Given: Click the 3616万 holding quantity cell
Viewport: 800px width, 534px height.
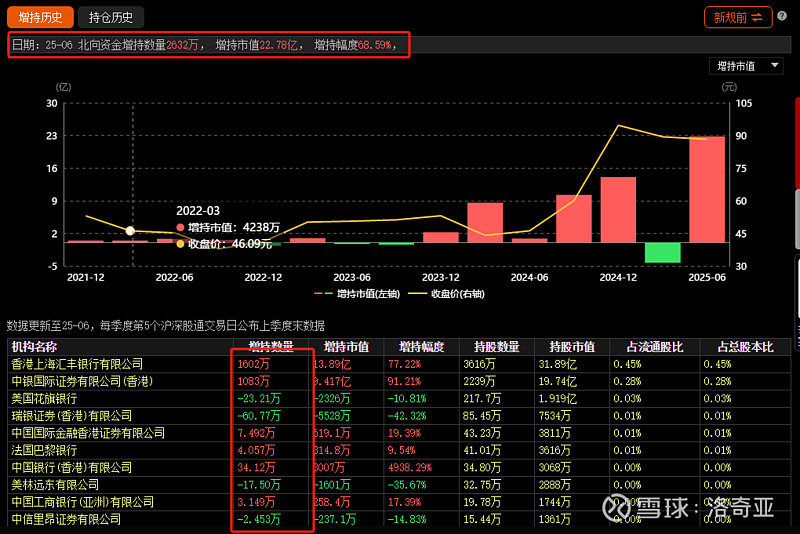Looking at the screenshot, I should click(x=479, y=364).
